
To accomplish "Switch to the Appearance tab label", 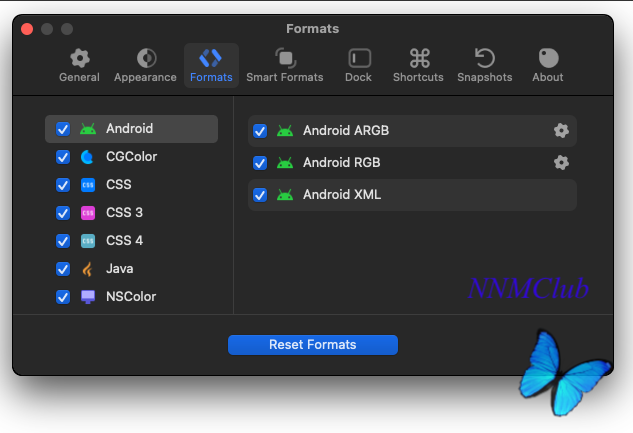I will 145,77.
